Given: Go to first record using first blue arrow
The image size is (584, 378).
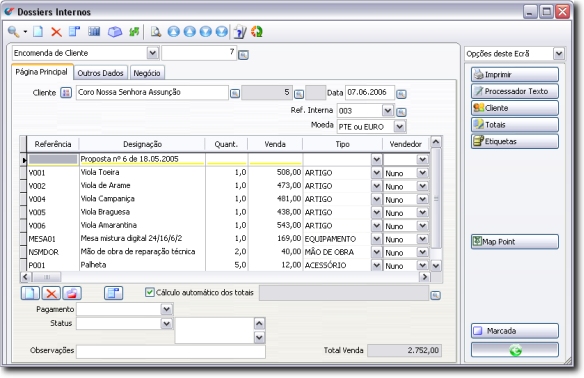Looking at the screenshot, I should click(173, 32).
